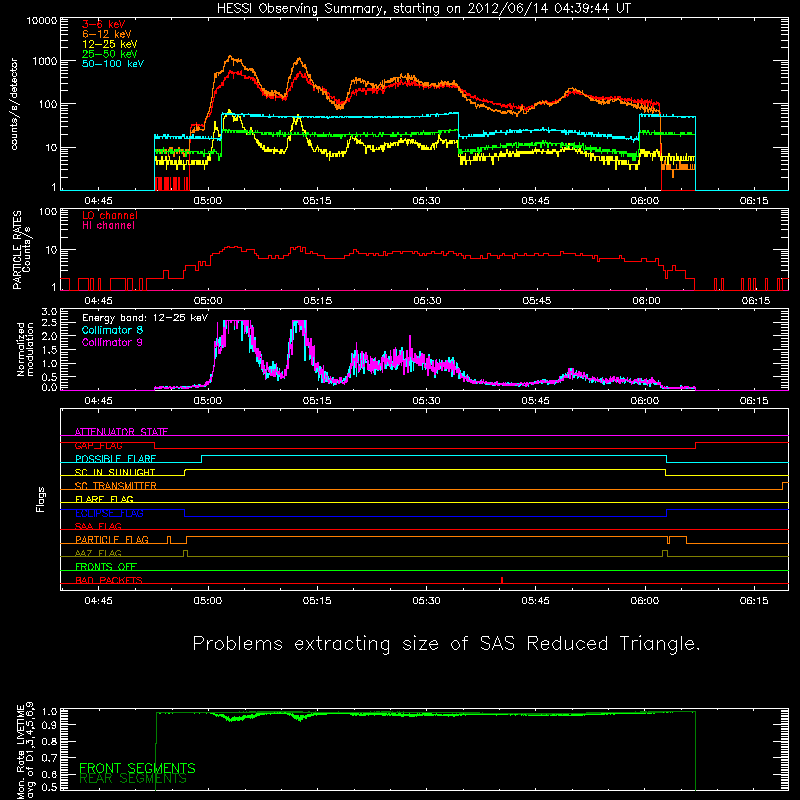Screen dimensions: 800x800
Task: Click the 50-100 keV legend label
Action: pos(113,64)
